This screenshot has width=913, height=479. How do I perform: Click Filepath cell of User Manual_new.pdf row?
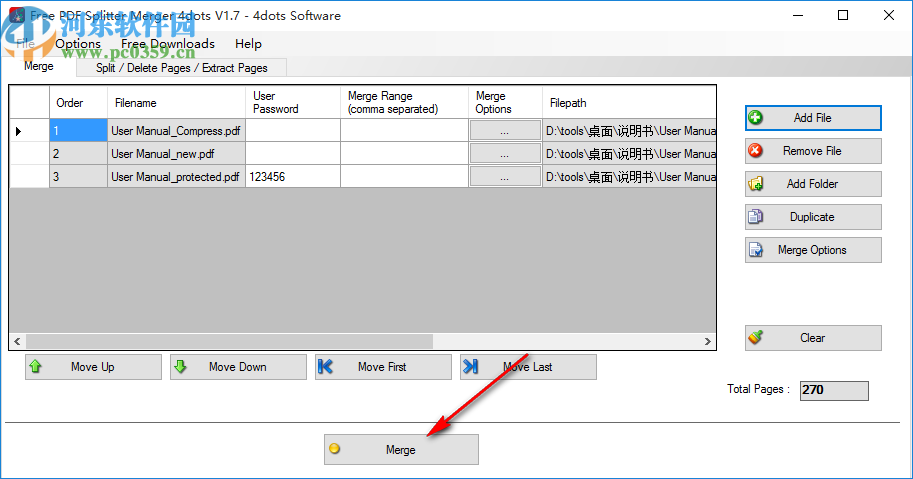click(x=629, y=154)
